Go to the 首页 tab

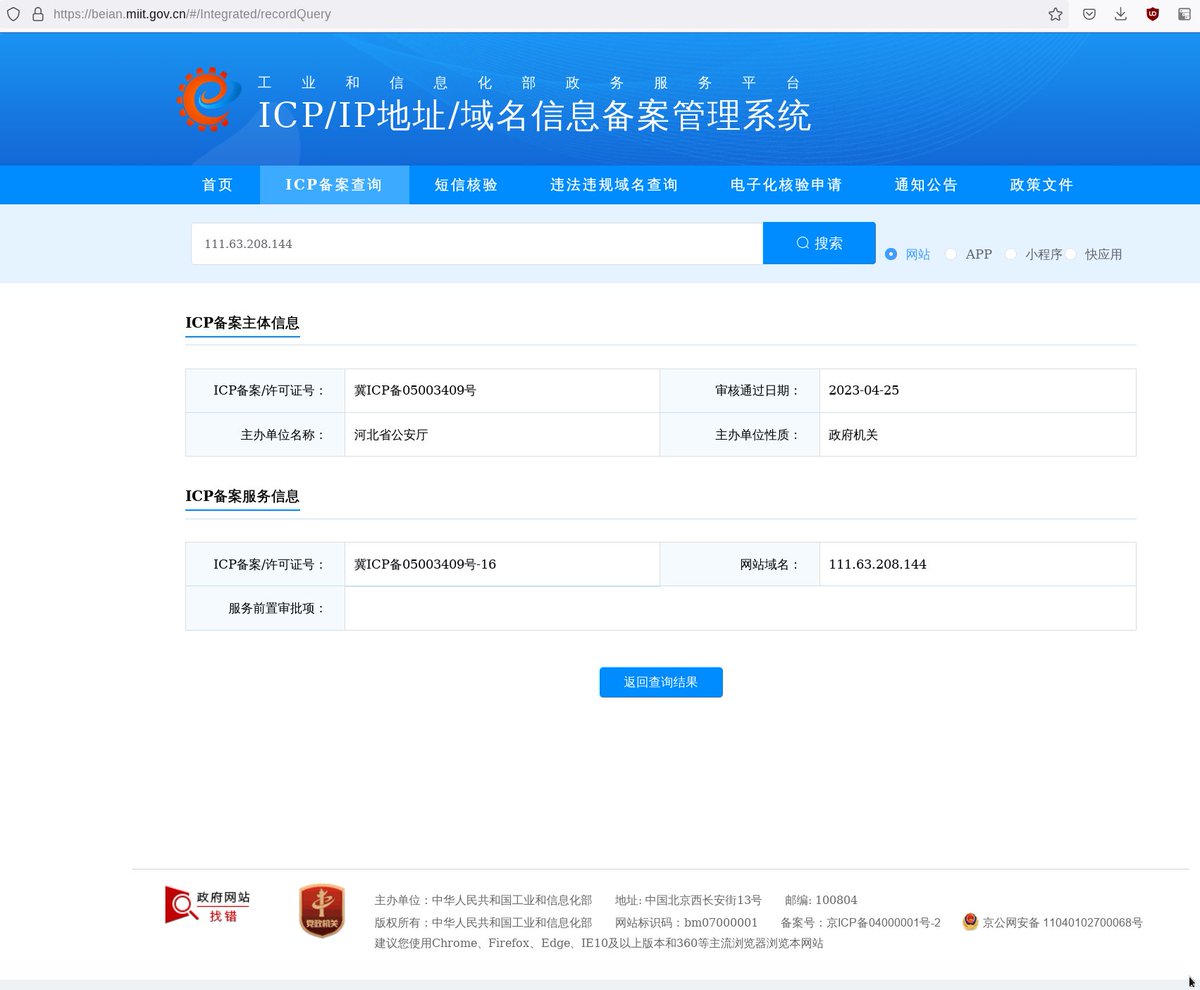[x=218, y=185]
